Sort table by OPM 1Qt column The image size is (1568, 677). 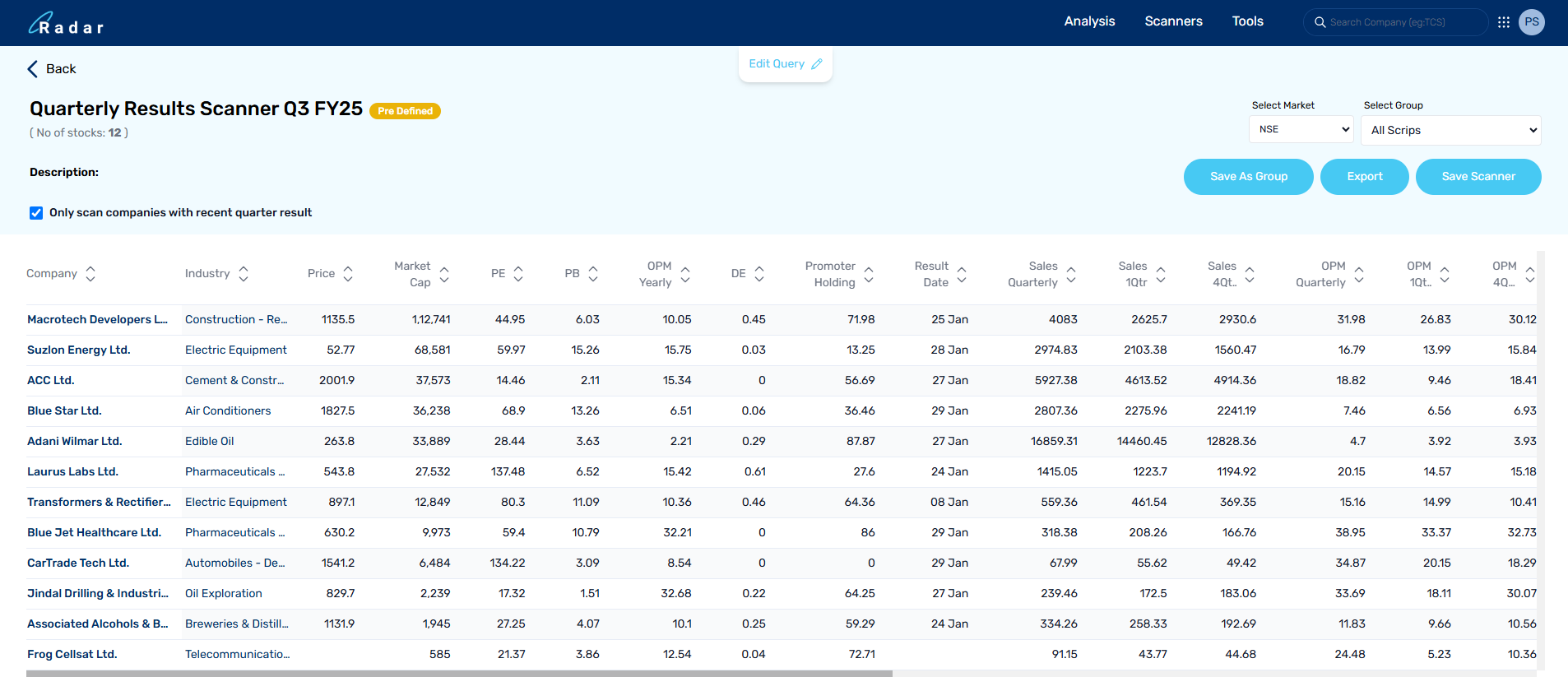(x=1445, y=274)
